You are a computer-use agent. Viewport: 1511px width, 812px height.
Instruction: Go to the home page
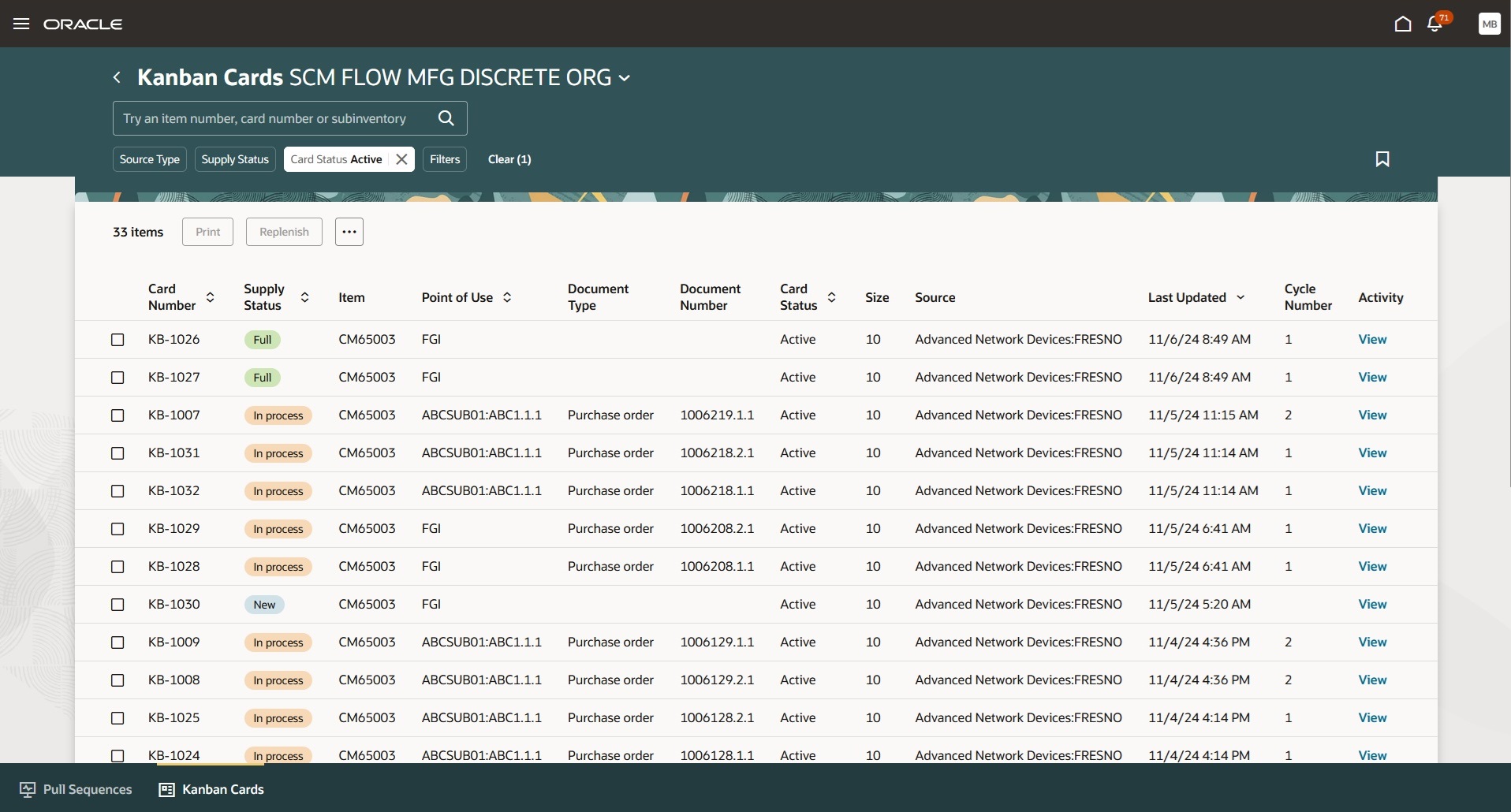coord(1405,24)
